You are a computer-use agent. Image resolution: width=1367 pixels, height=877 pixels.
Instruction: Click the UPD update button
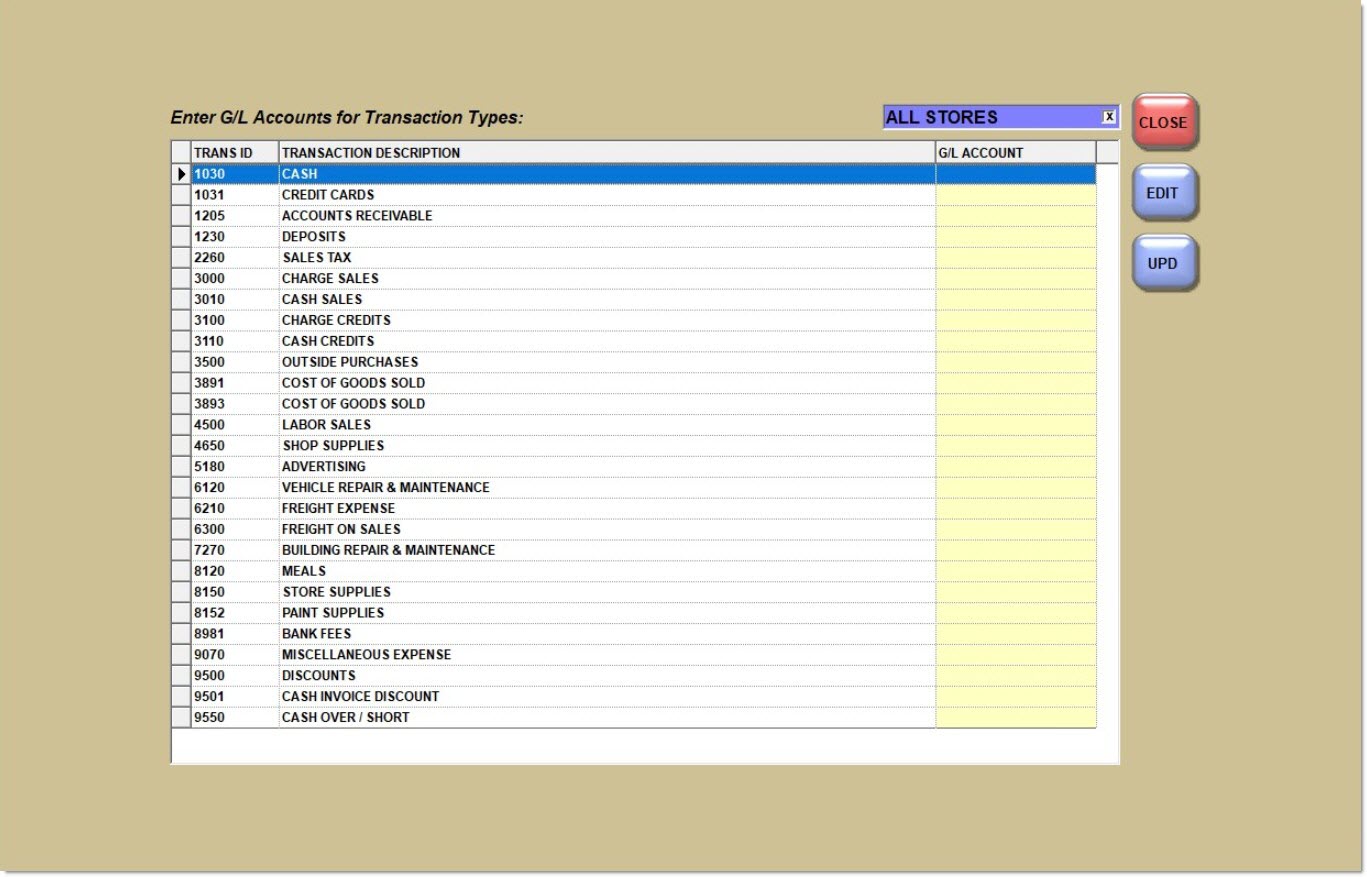(1164, 264)
